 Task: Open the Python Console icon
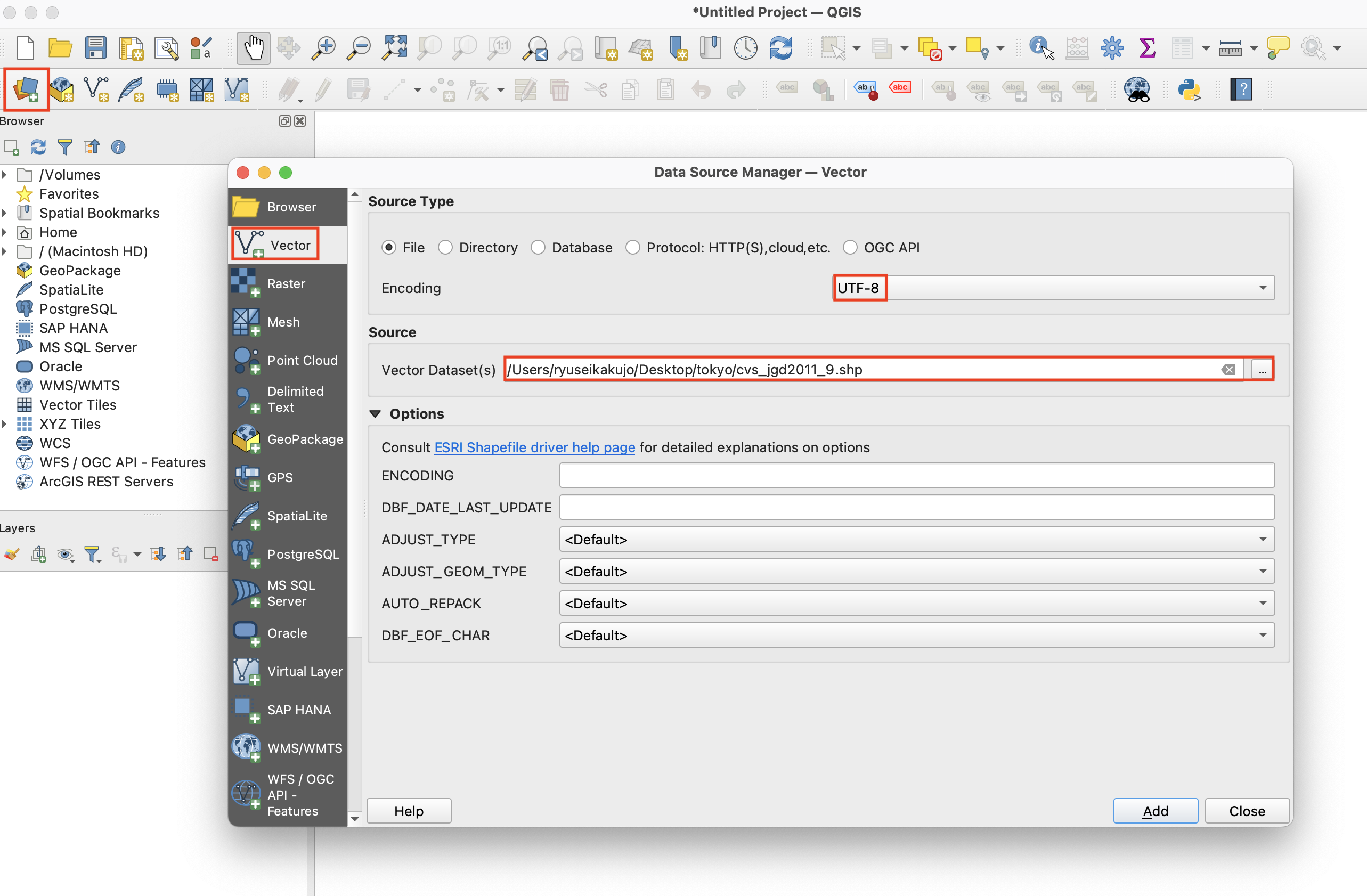(x=1189, y=89)
